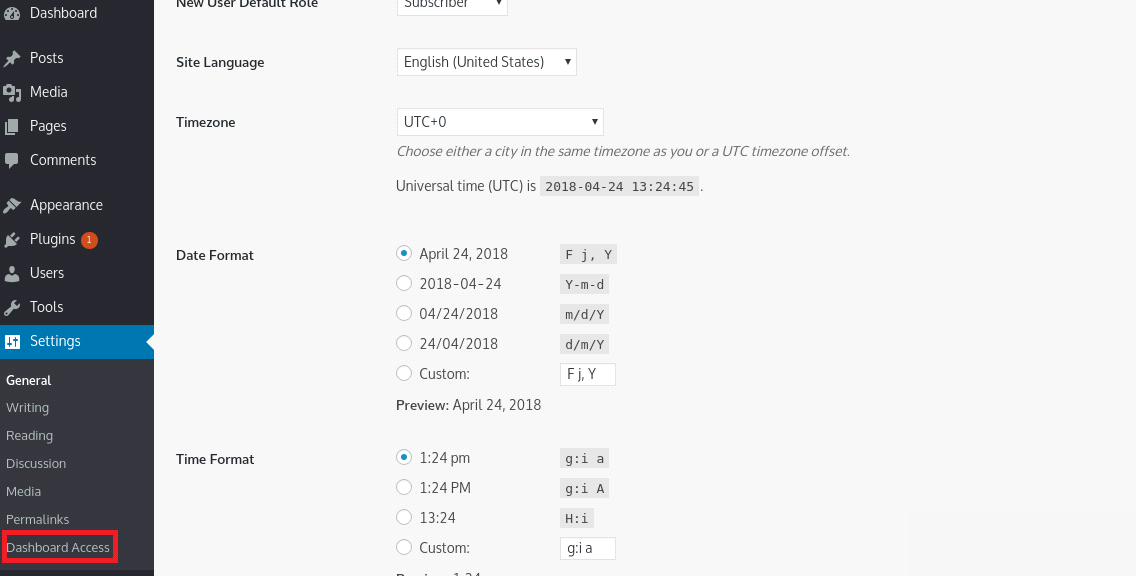Open Dashboard Access settings
Viewport: 1136px width, 576px height.
[57, 547]
